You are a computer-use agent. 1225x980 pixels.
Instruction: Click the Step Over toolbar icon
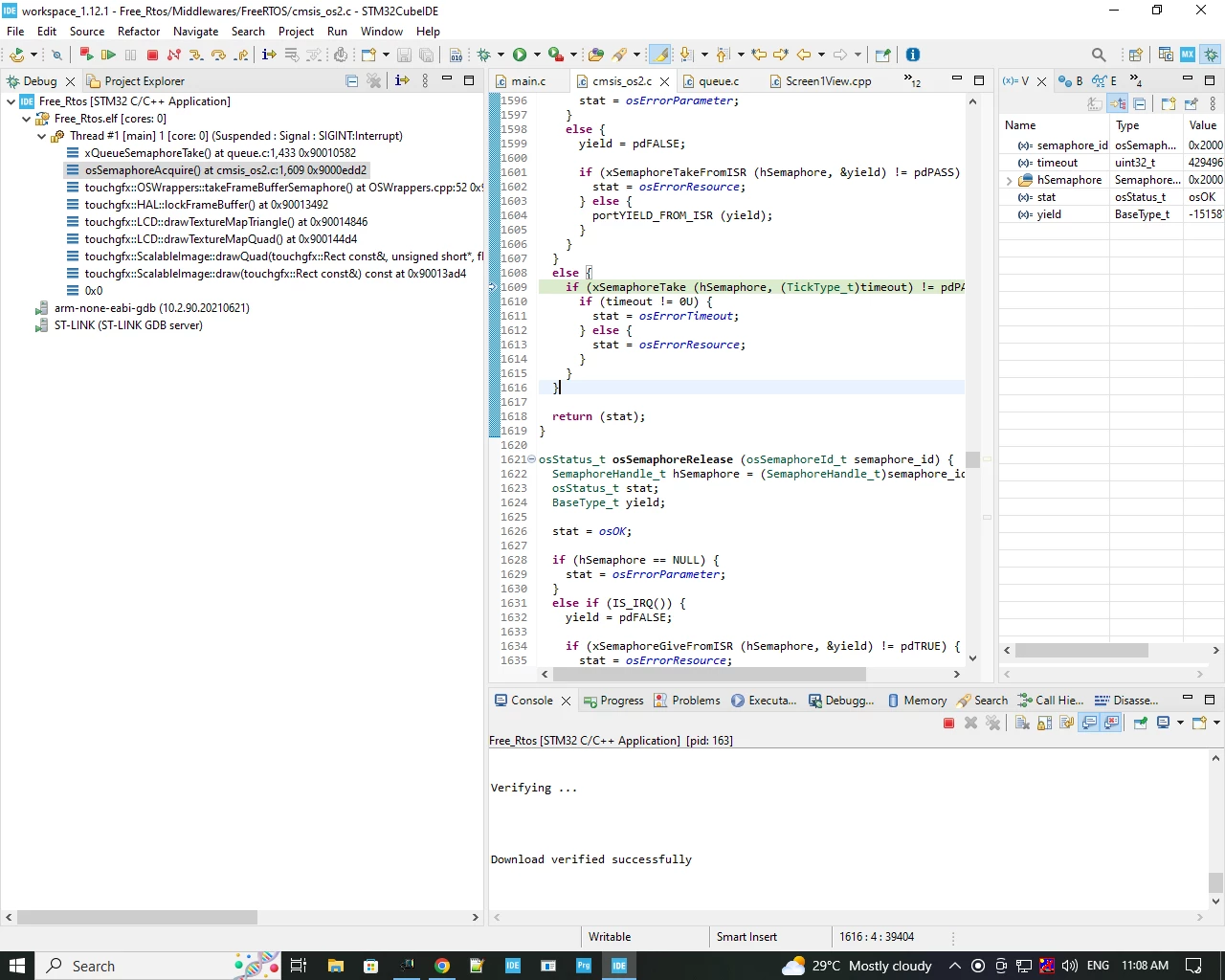(218, 55)
